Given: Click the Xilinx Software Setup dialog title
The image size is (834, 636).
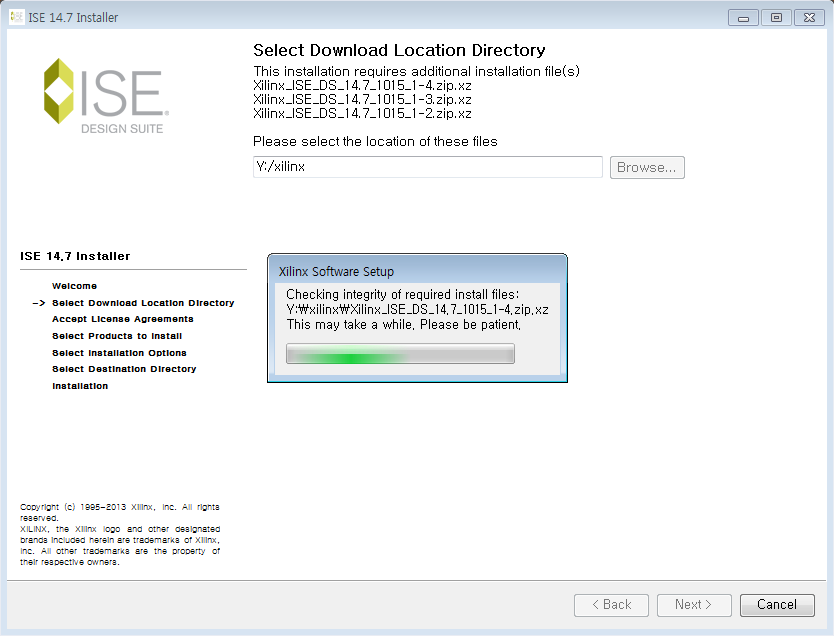Looking at the screenshot, I should (336, 272).
